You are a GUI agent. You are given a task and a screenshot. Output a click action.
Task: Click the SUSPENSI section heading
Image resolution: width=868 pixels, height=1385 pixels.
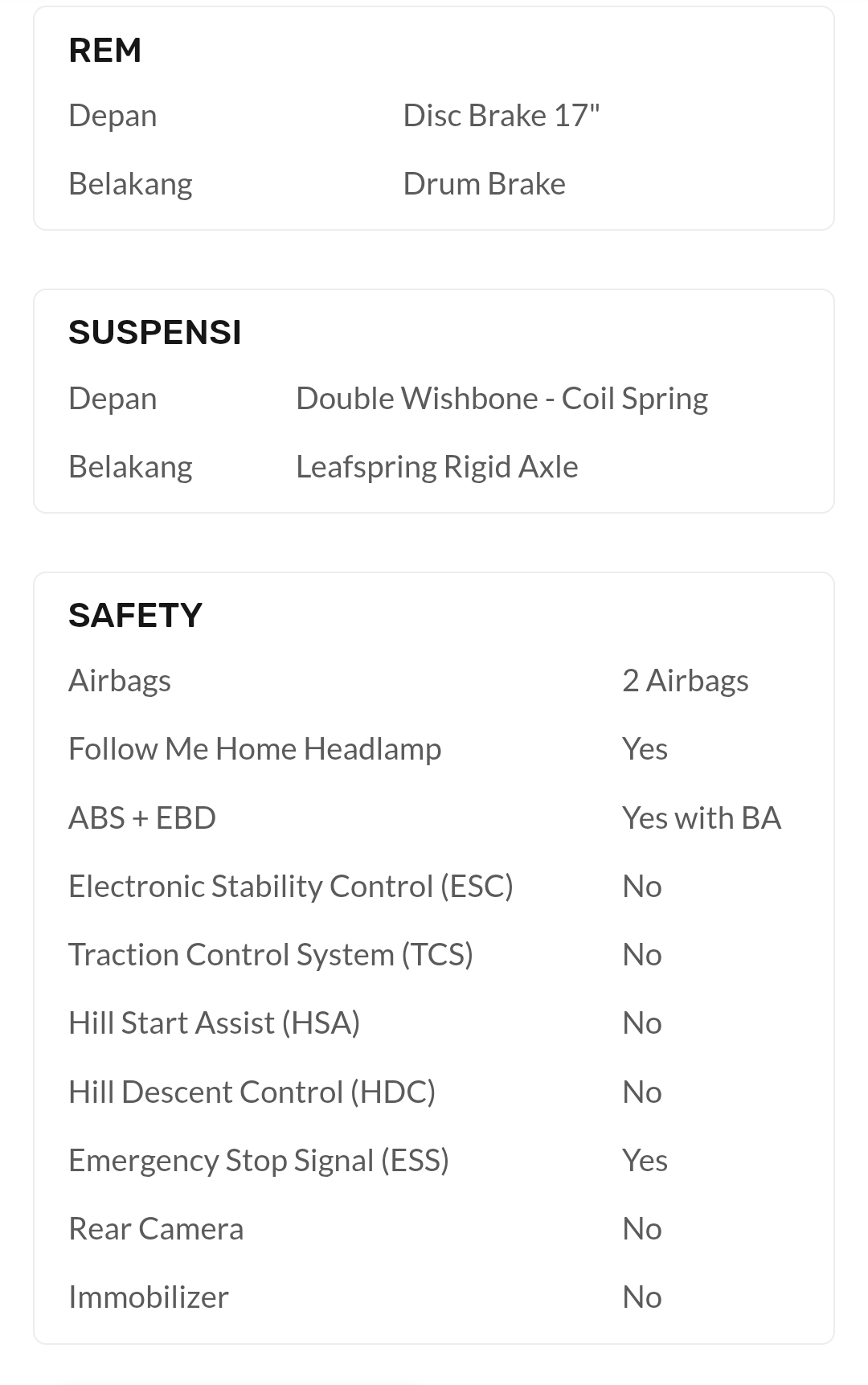(x=154, y=333)
